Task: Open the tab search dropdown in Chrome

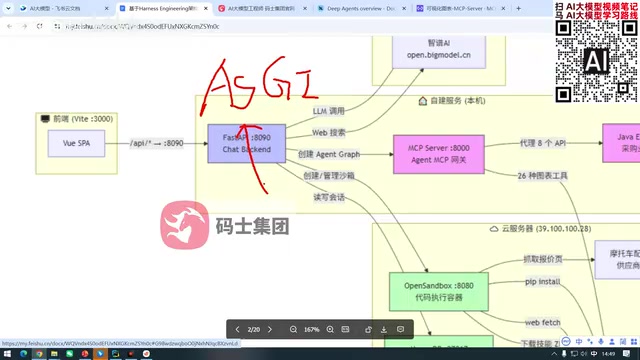Action: point(8,8)
